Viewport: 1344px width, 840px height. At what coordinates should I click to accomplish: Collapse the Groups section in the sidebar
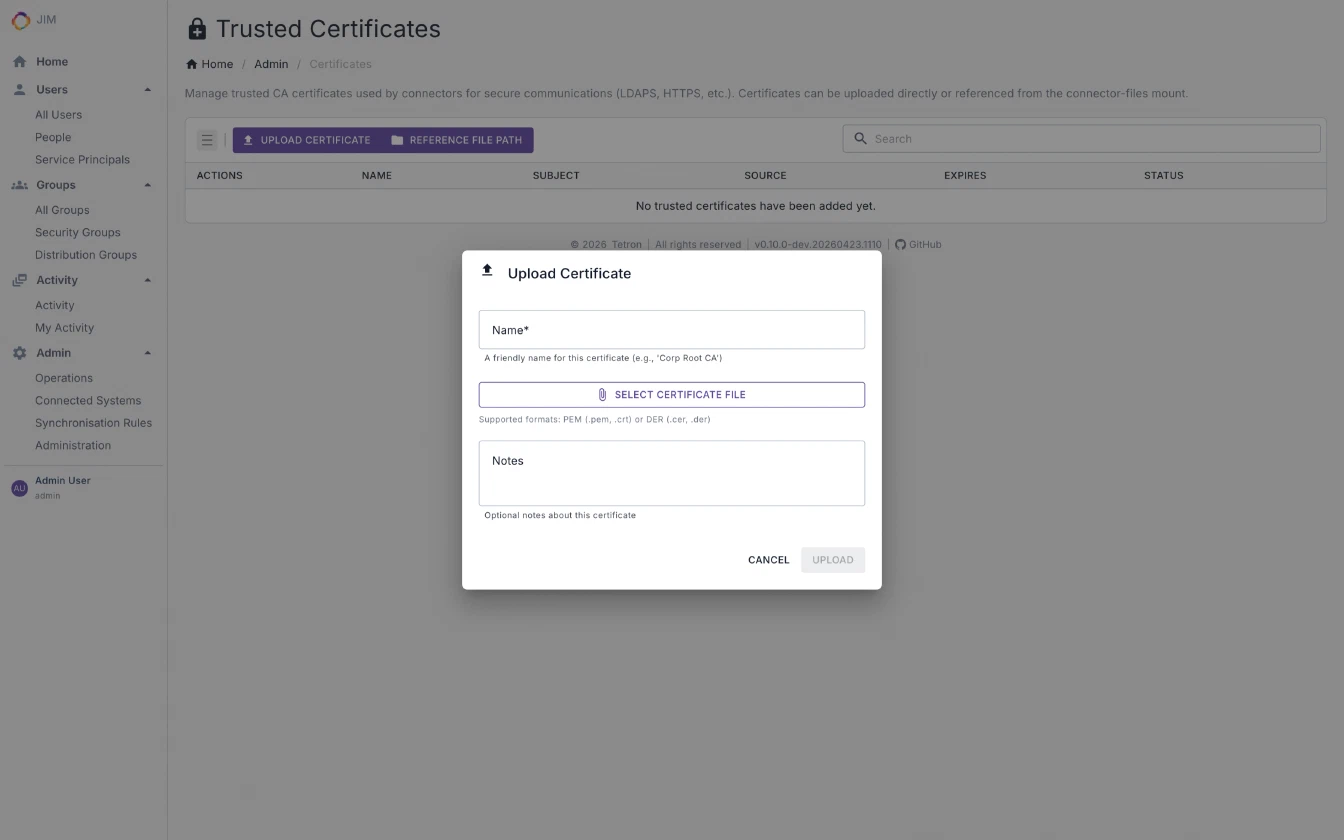coord(147,184)
